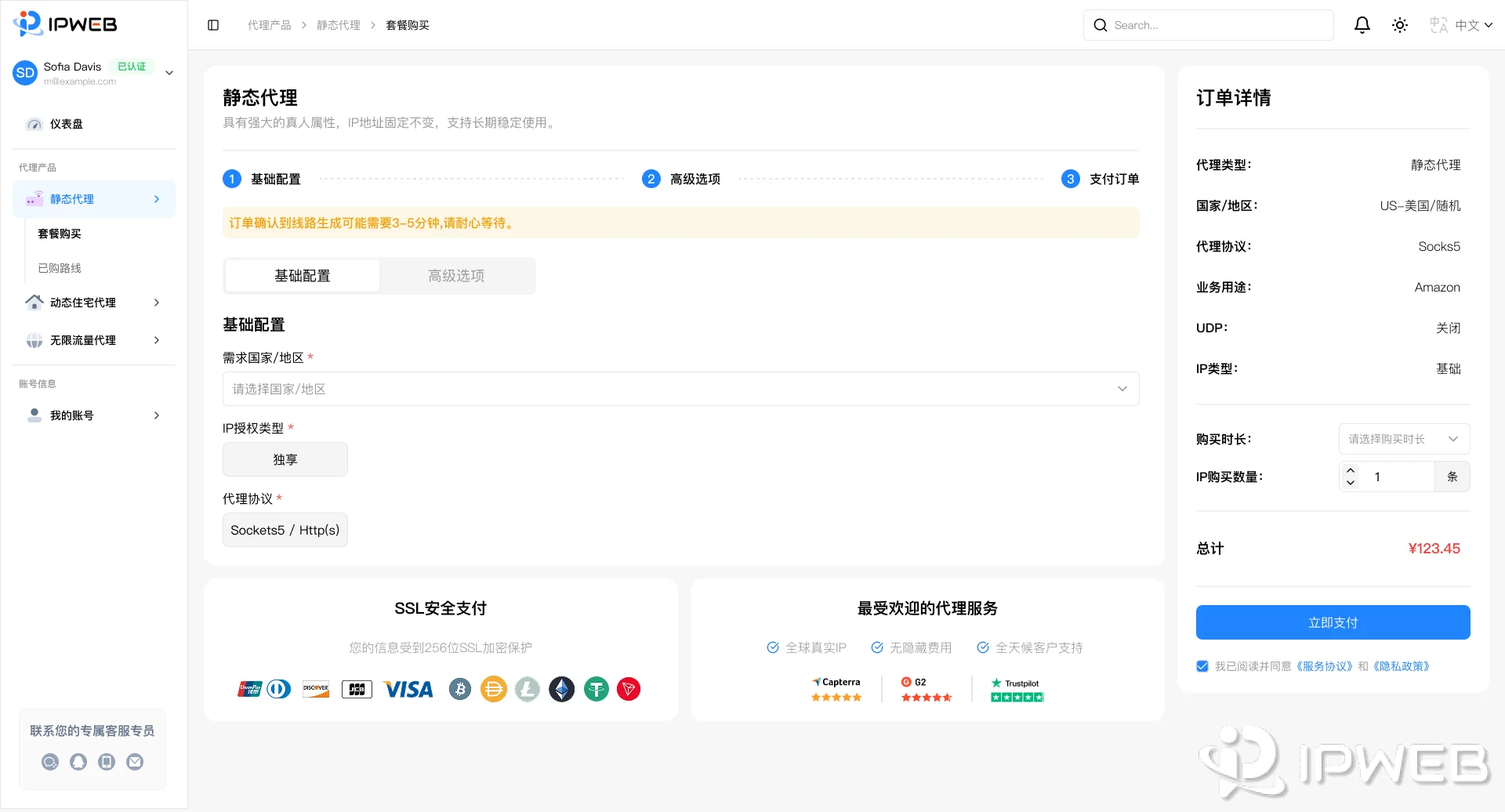Contact support through the WeChat icon
1505x812 pixels.
(50, 761)
